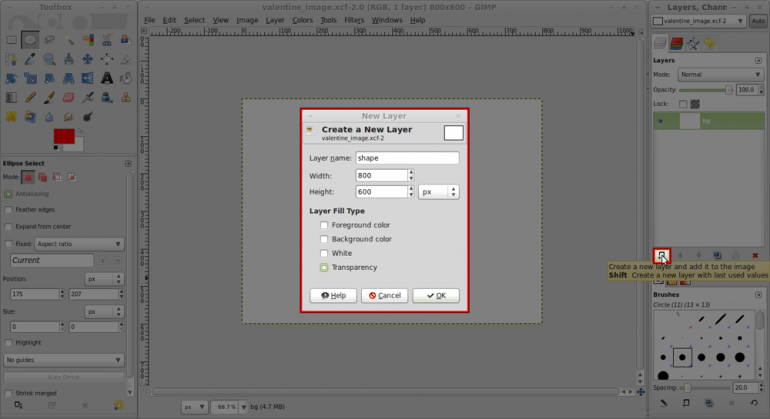770x419 pixels.
Task: Click the Create a new layer icon
Action: tap(661, 255)
